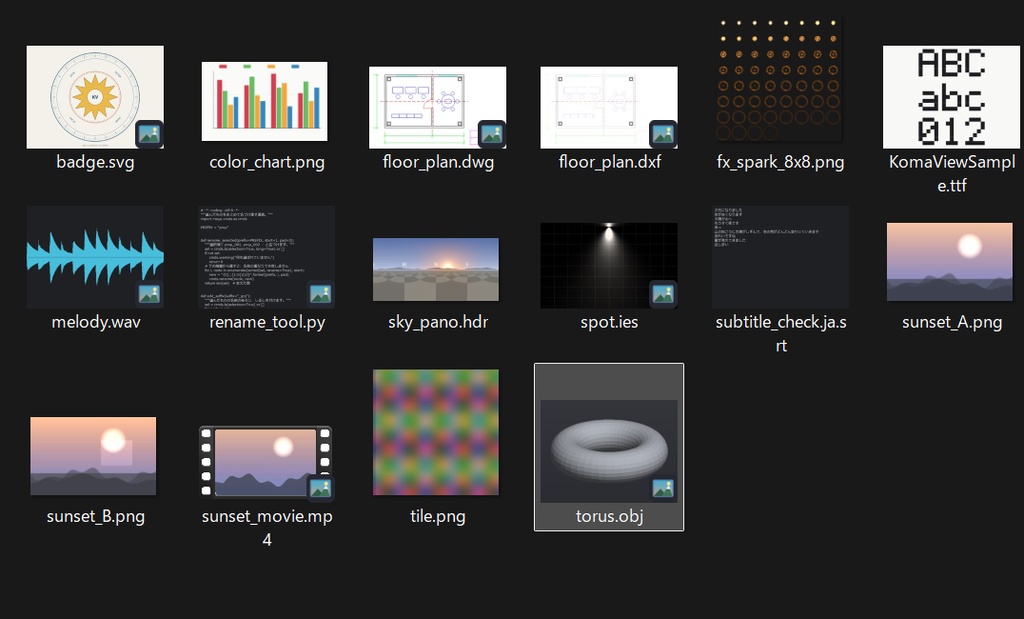The height and width of the screenshot is (619, 1024).
Task: Select the sunset_A.png thumbnail
Action: coord(950,262)
